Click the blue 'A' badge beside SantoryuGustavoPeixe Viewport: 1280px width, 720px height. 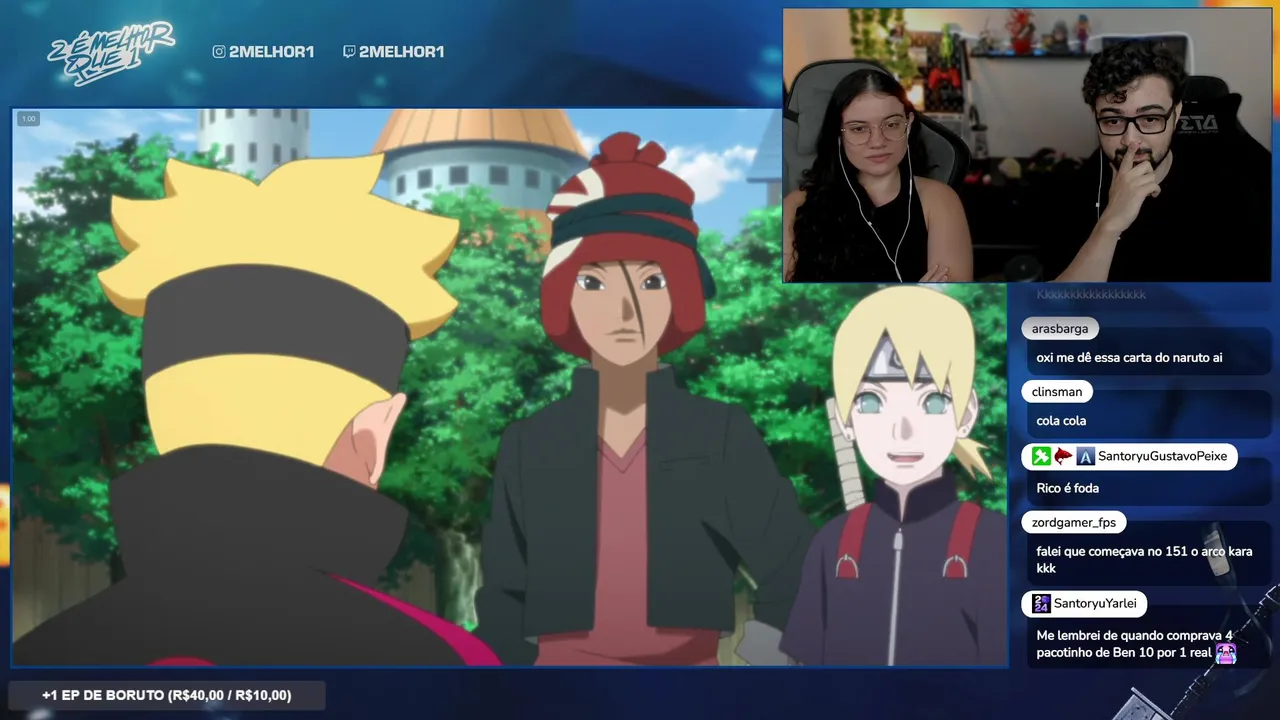tap(1085, 457)
